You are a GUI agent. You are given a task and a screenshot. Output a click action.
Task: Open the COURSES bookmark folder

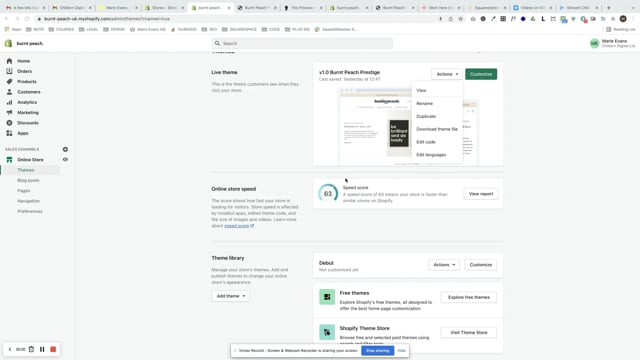[61, 29]
